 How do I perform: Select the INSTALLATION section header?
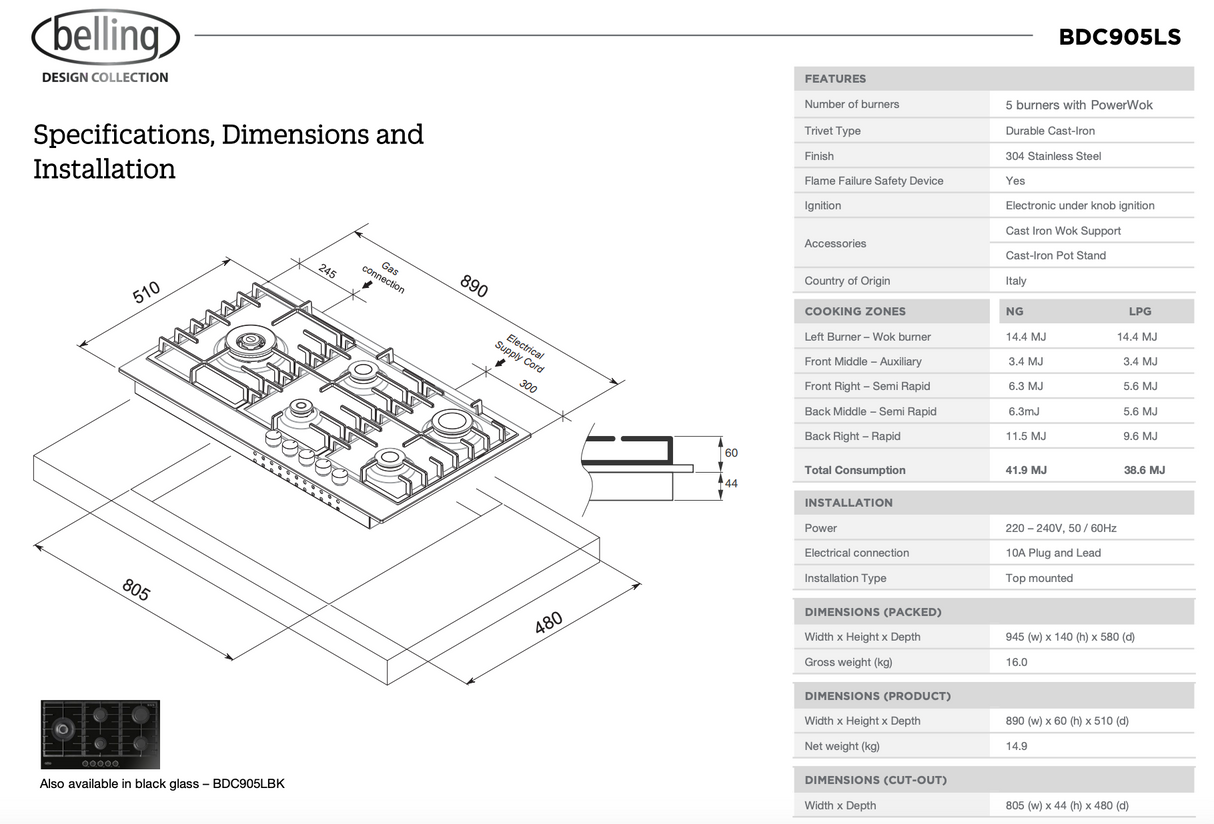(848, 503)
